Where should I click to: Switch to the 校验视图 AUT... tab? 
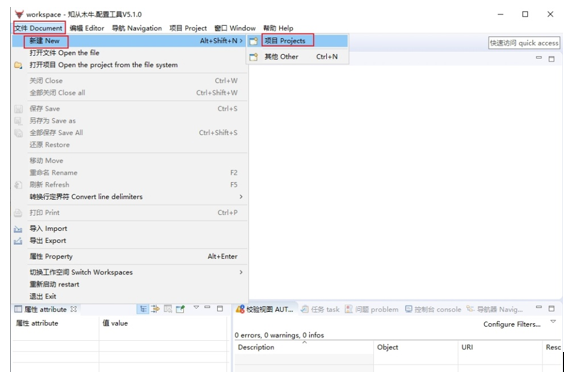pos(266,310)
